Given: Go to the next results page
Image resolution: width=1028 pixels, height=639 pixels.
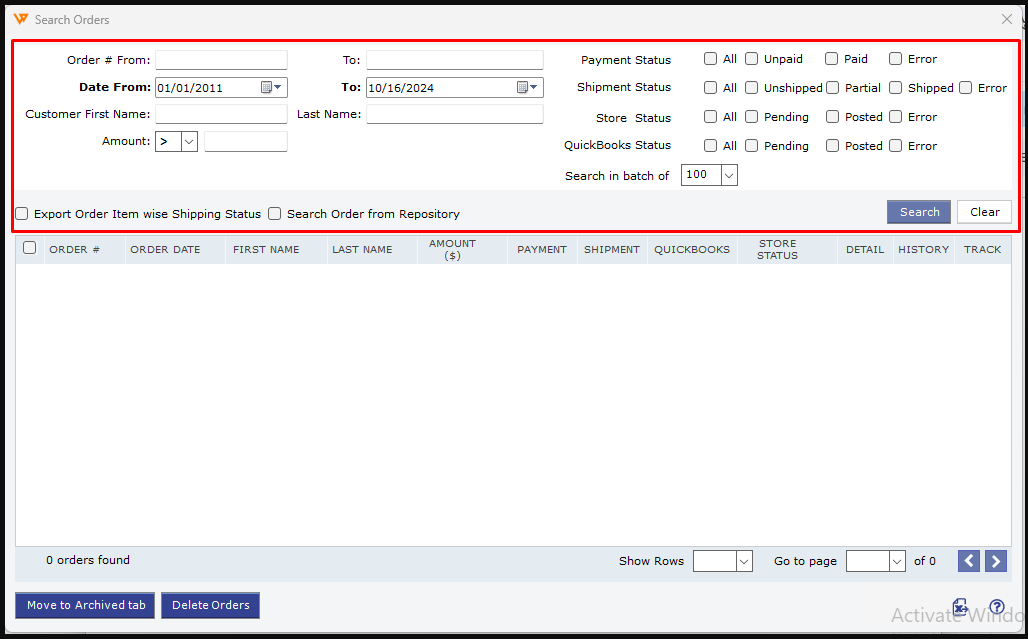Looking at the screenshot, I should pyautogui.click(x=995, y=561).
